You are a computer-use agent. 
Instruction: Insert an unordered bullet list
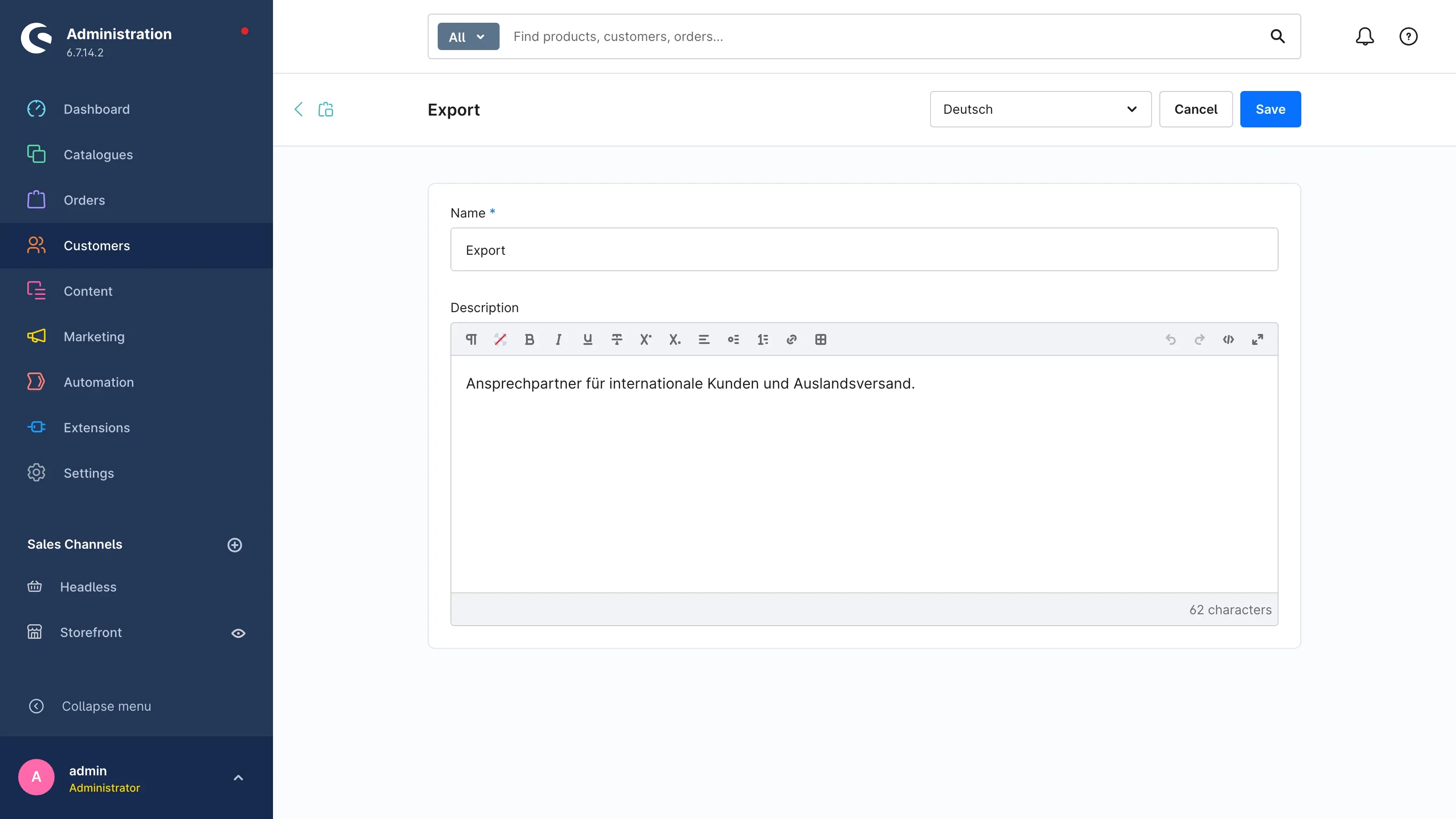coord(733,339)
